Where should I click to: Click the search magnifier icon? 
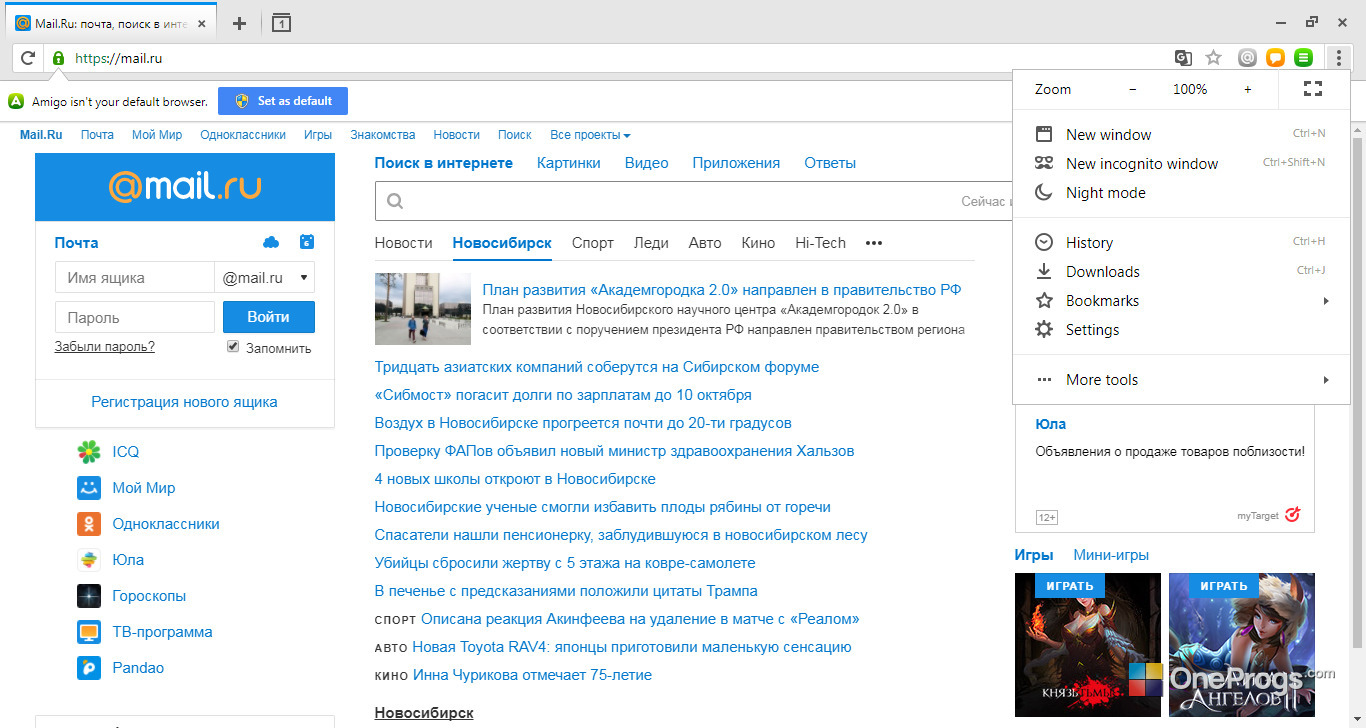coord(394,201)
